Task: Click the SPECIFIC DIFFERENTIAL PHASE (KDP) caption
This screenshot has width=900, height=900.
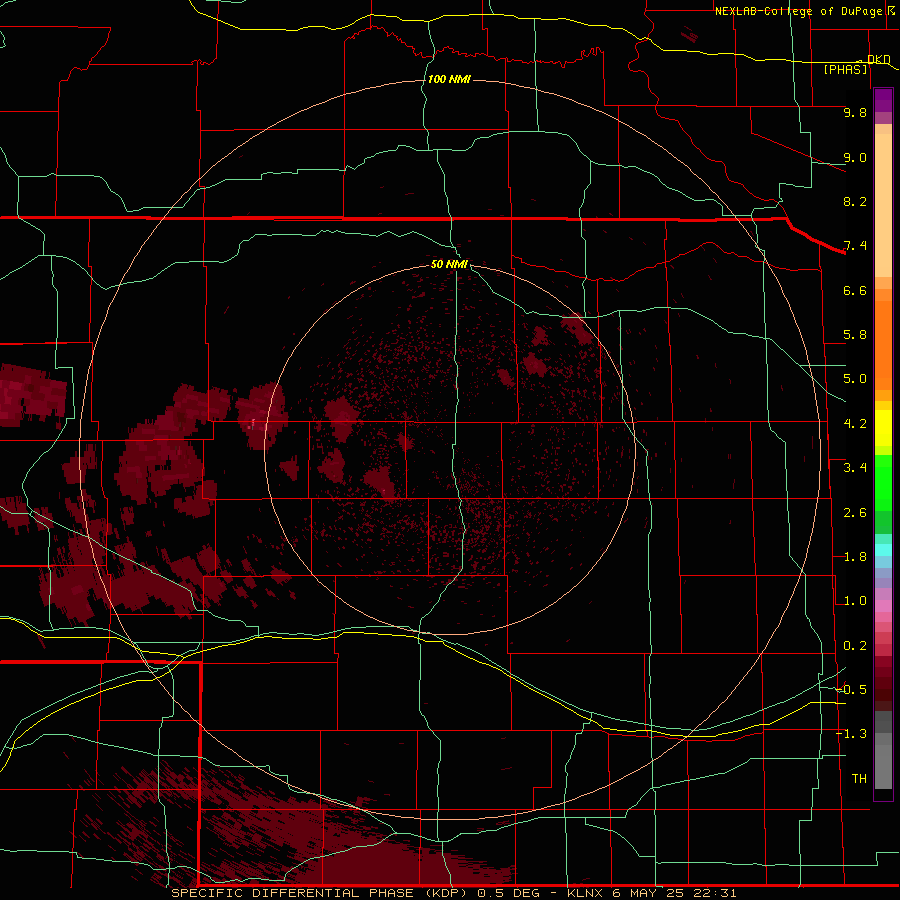Action: (x=319, y=893)
